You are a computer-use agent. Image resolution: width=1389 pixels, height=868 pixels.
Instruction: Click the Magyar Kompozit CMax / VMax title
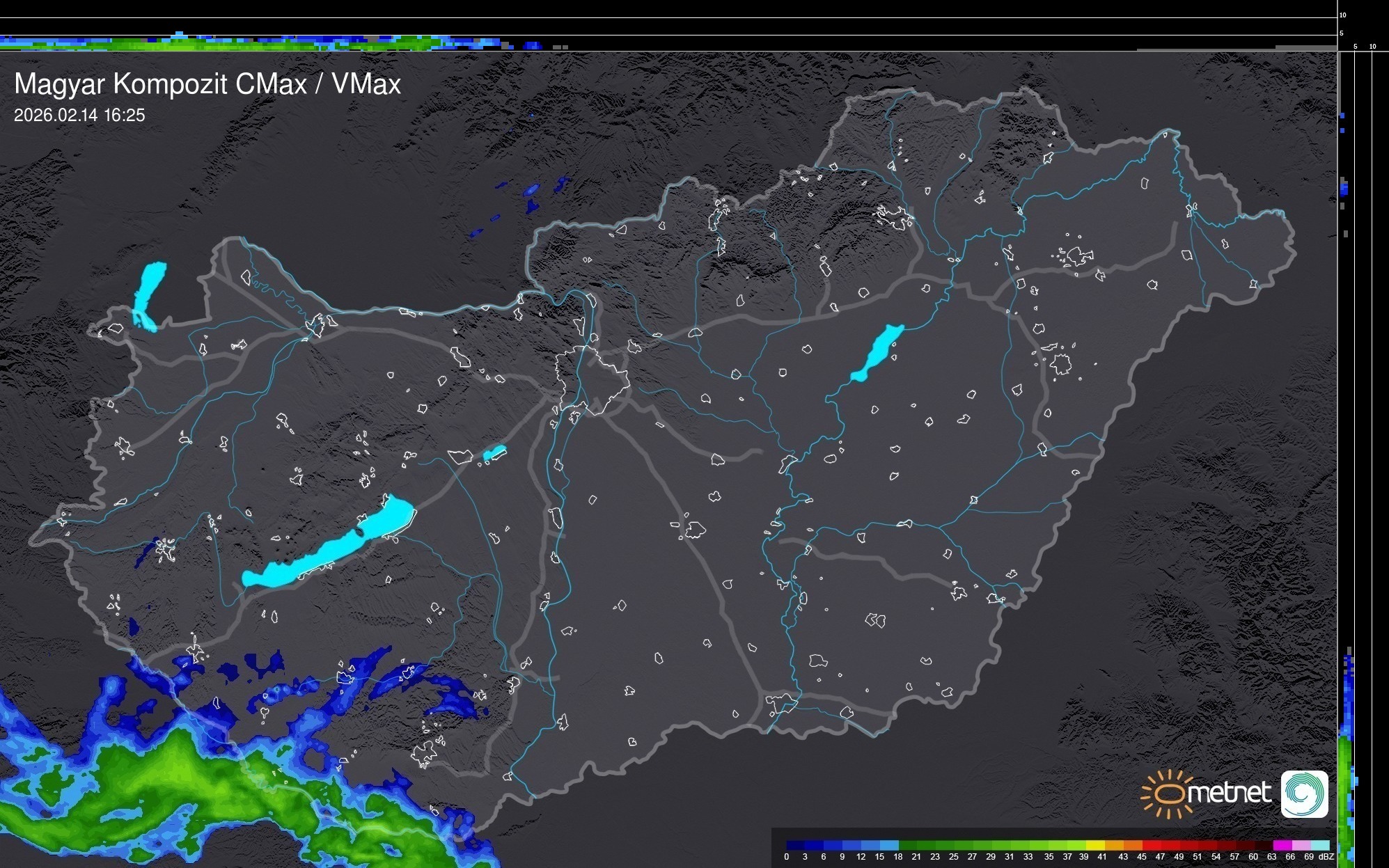point(207,84)
